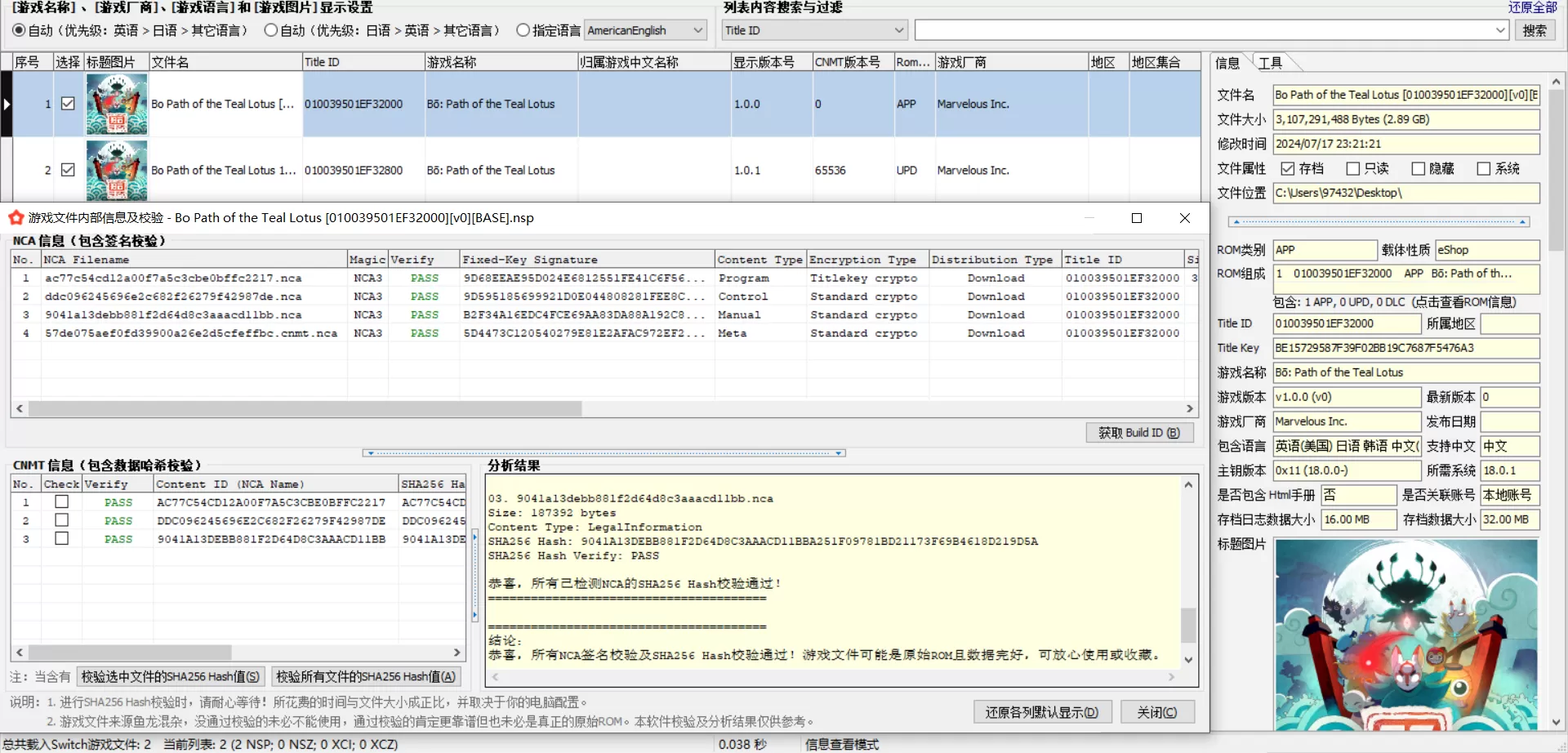Check the CNMT row 2 checkbox

pyautogui.click(x=61, y=520)
